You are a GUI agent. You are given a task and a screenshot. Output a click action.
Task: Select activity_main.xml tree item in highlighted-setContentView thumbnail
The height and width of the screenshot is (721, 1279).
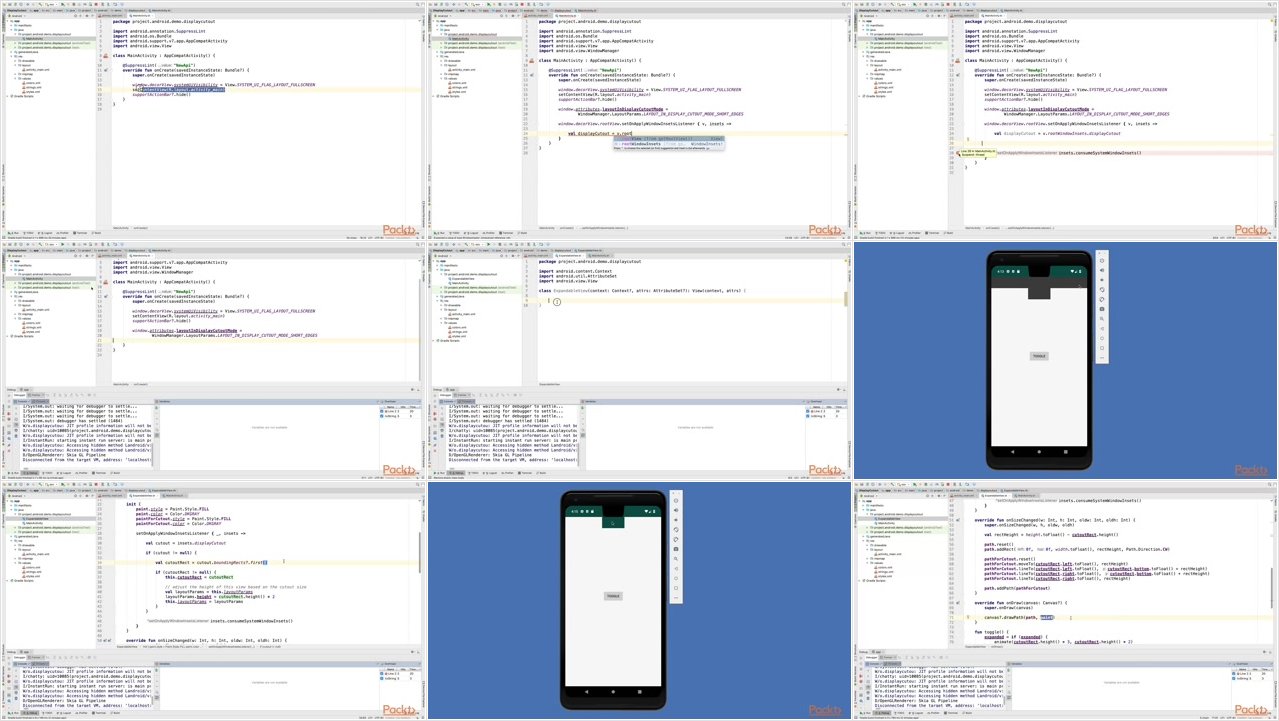pyautogui.click(x=36, y=70)
